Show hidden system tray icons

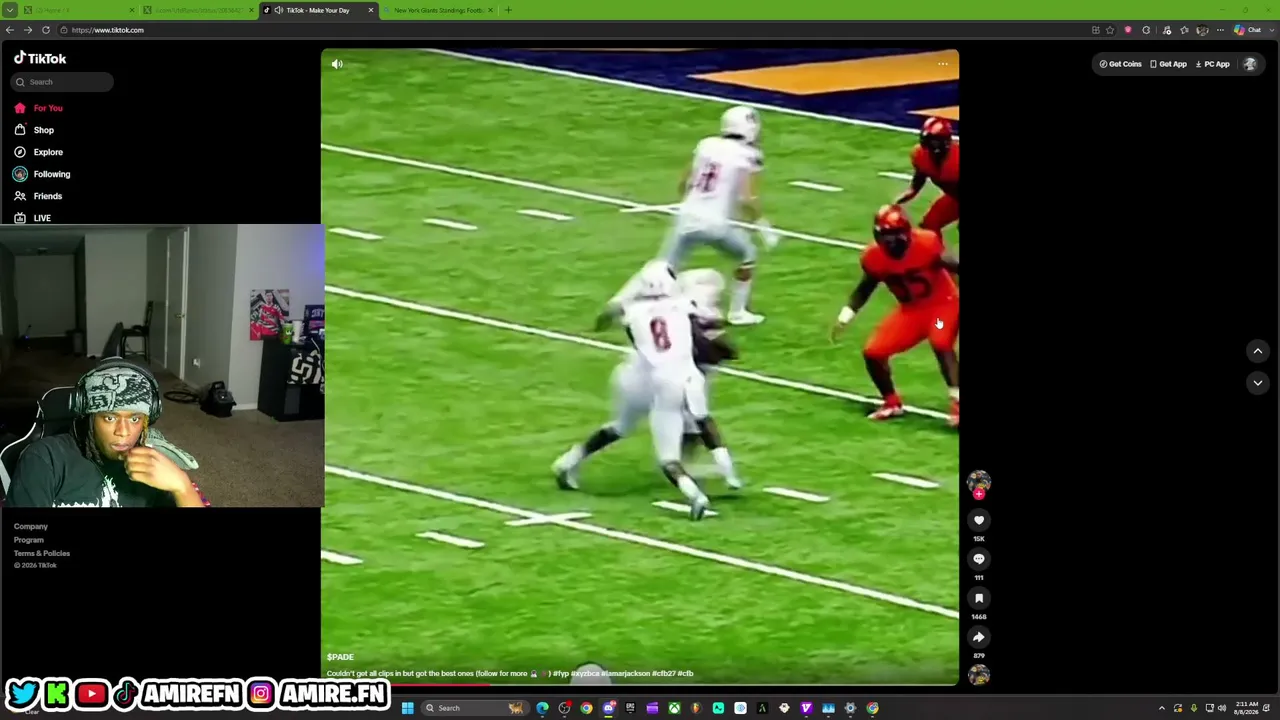(x=1161, y=708)
